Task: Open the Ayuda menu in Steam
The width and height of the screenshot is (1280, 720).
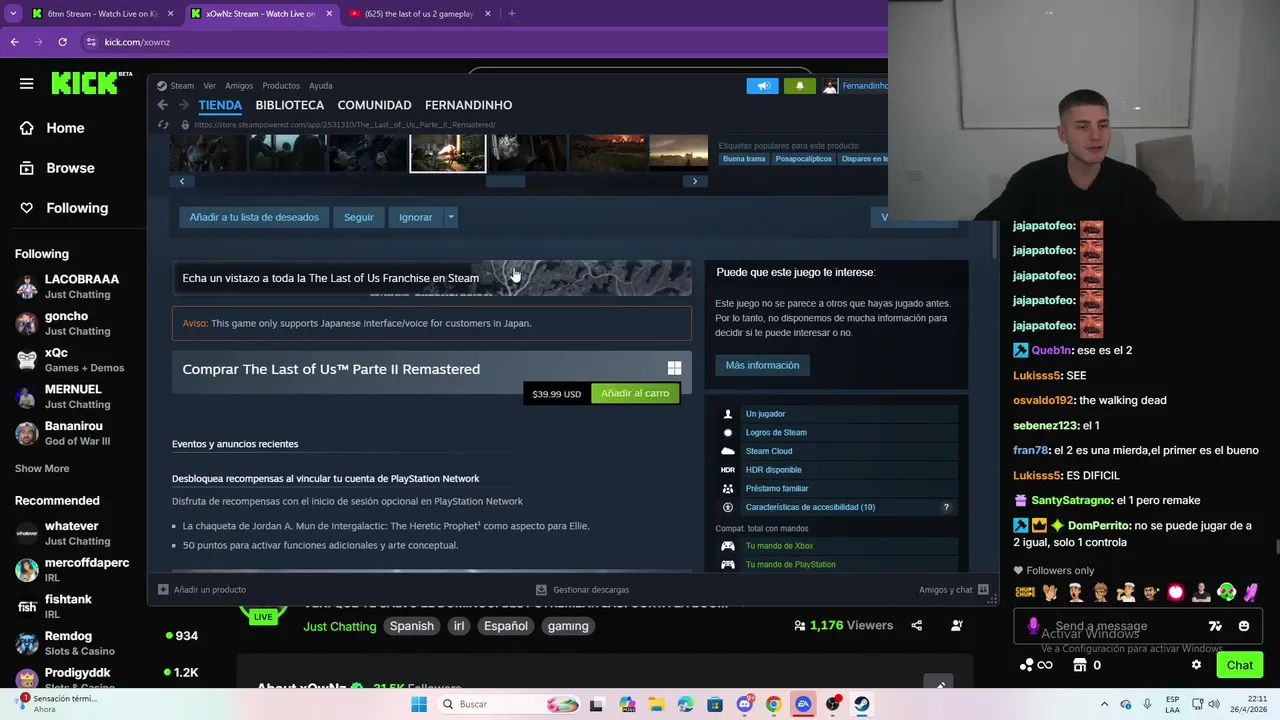Action: pyautogui.click(x=320, y=86)
